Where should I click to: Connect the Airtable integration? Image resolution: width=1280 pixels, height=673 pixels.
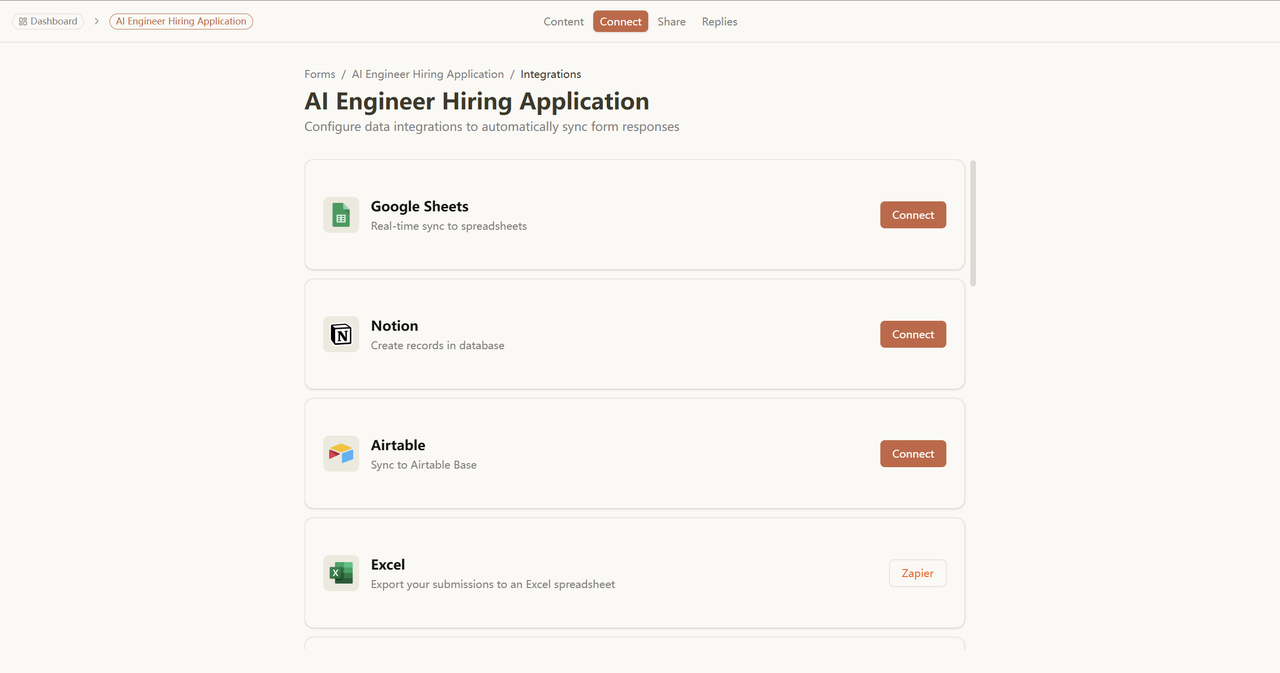912,454
